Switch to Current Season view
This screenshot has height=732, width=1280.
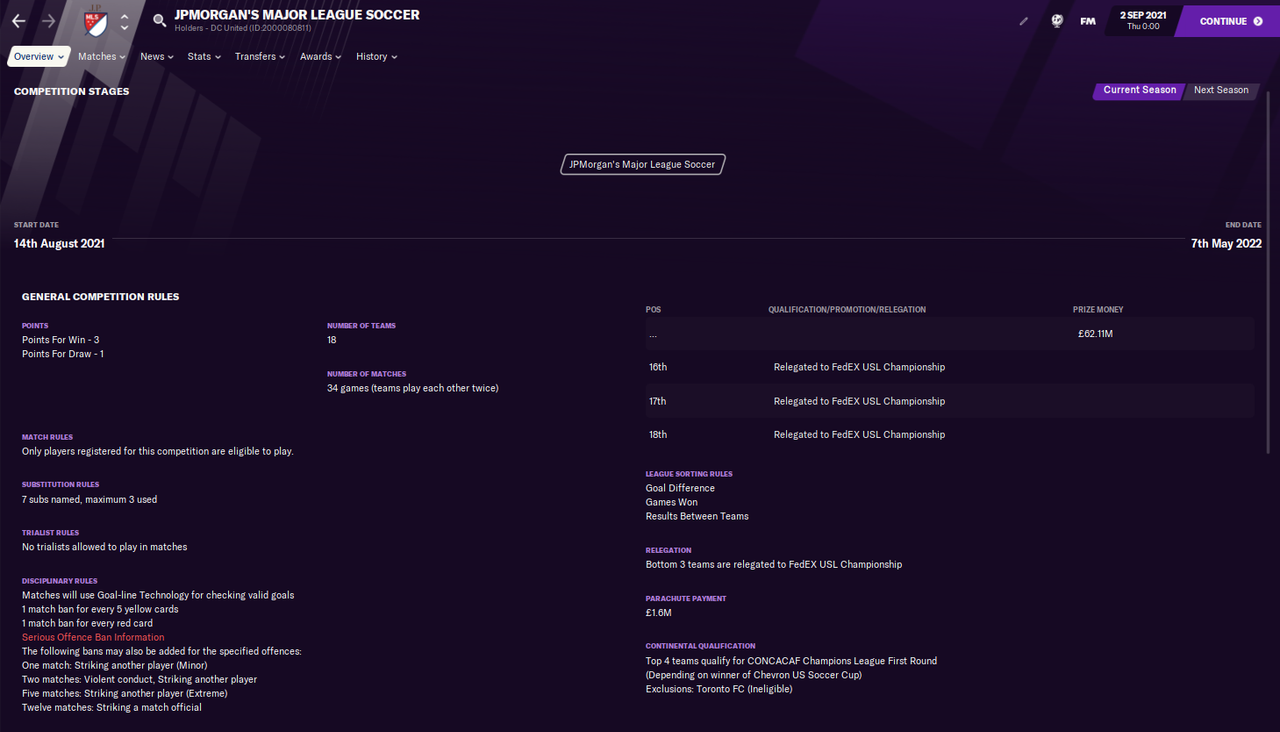point(1139,90)
